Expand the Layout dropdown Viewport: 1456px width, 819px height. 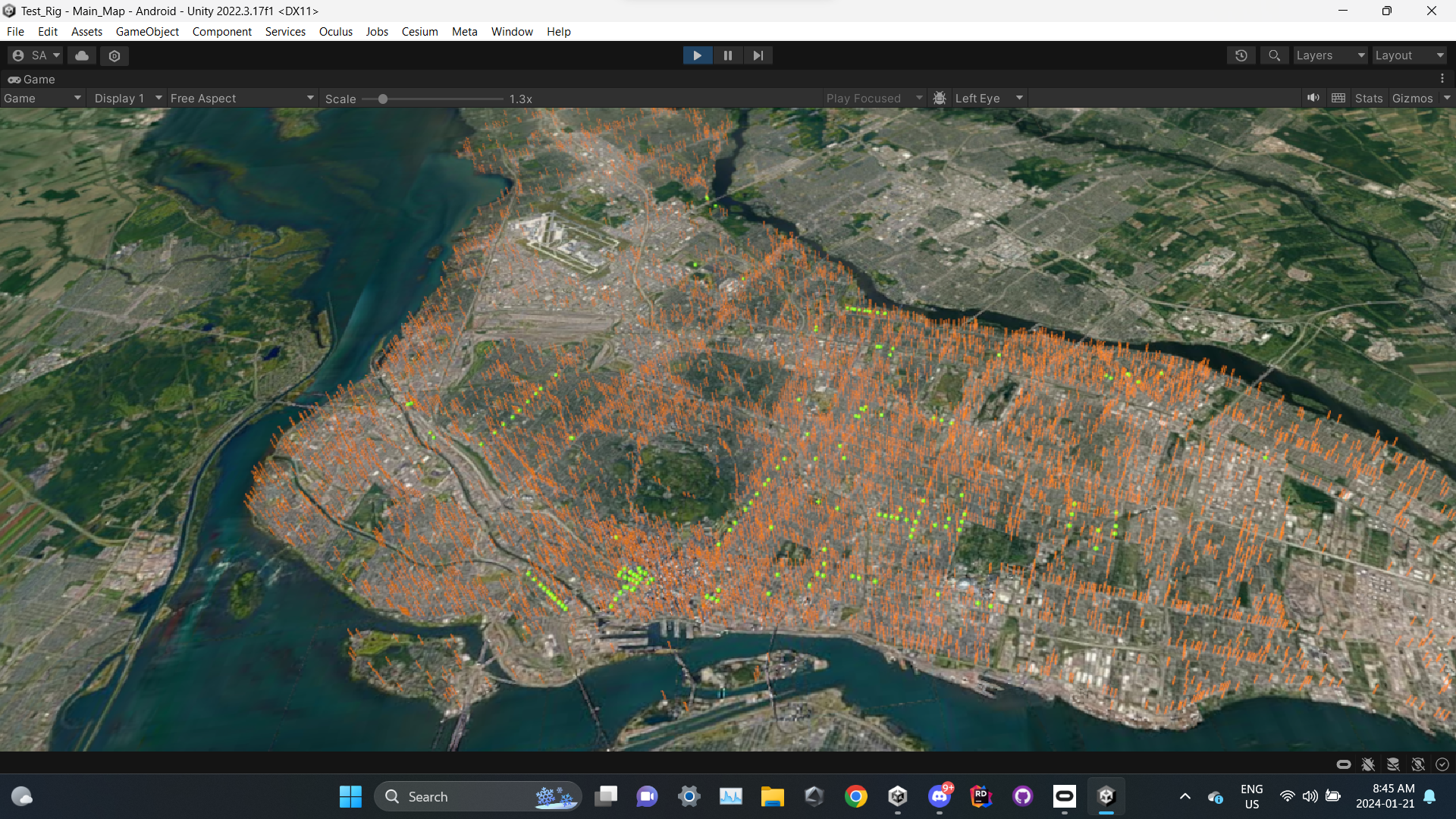[1408, 55]
